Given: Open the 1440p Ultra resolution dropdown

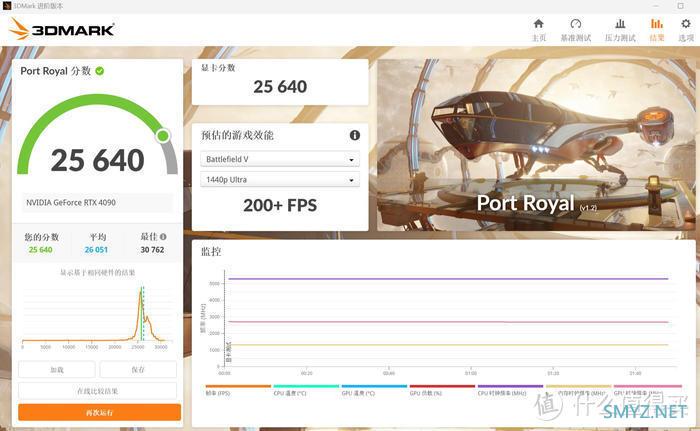Looking at the screenshot, I should (x=280, y=180).
